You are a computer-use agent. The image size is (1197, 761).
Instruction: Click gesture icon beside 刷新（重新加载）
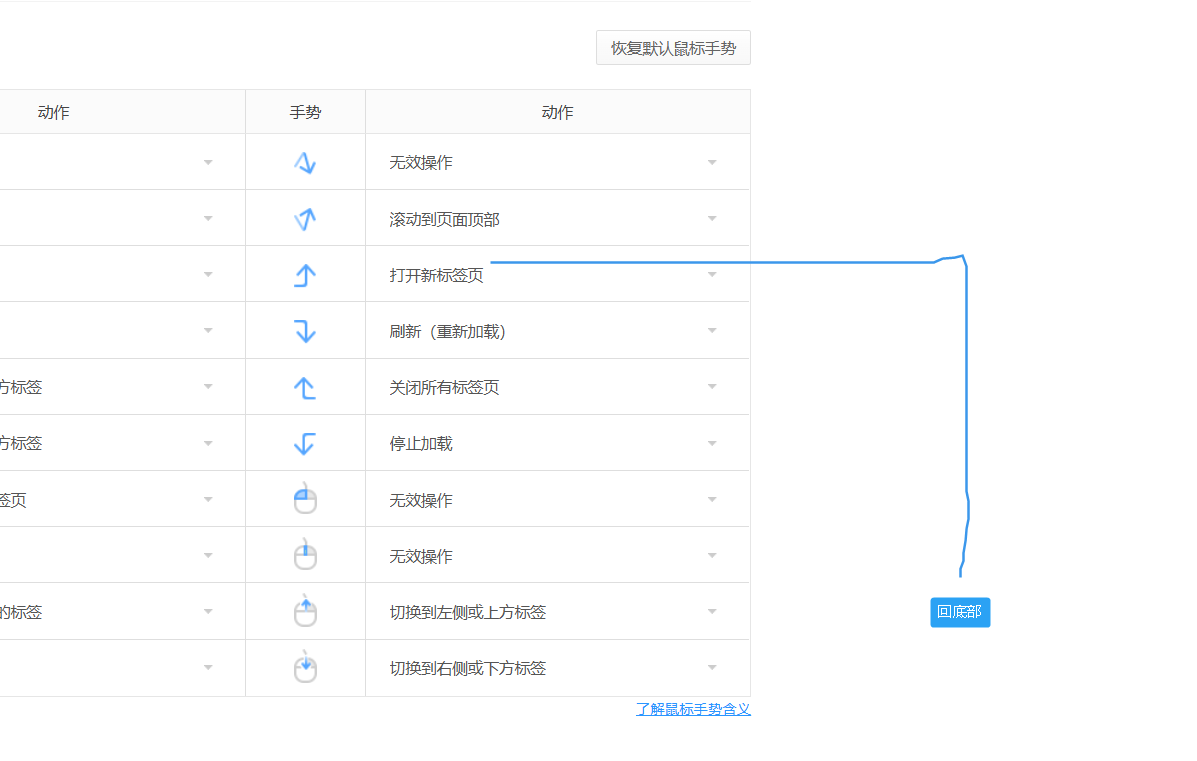pos(305,331)
